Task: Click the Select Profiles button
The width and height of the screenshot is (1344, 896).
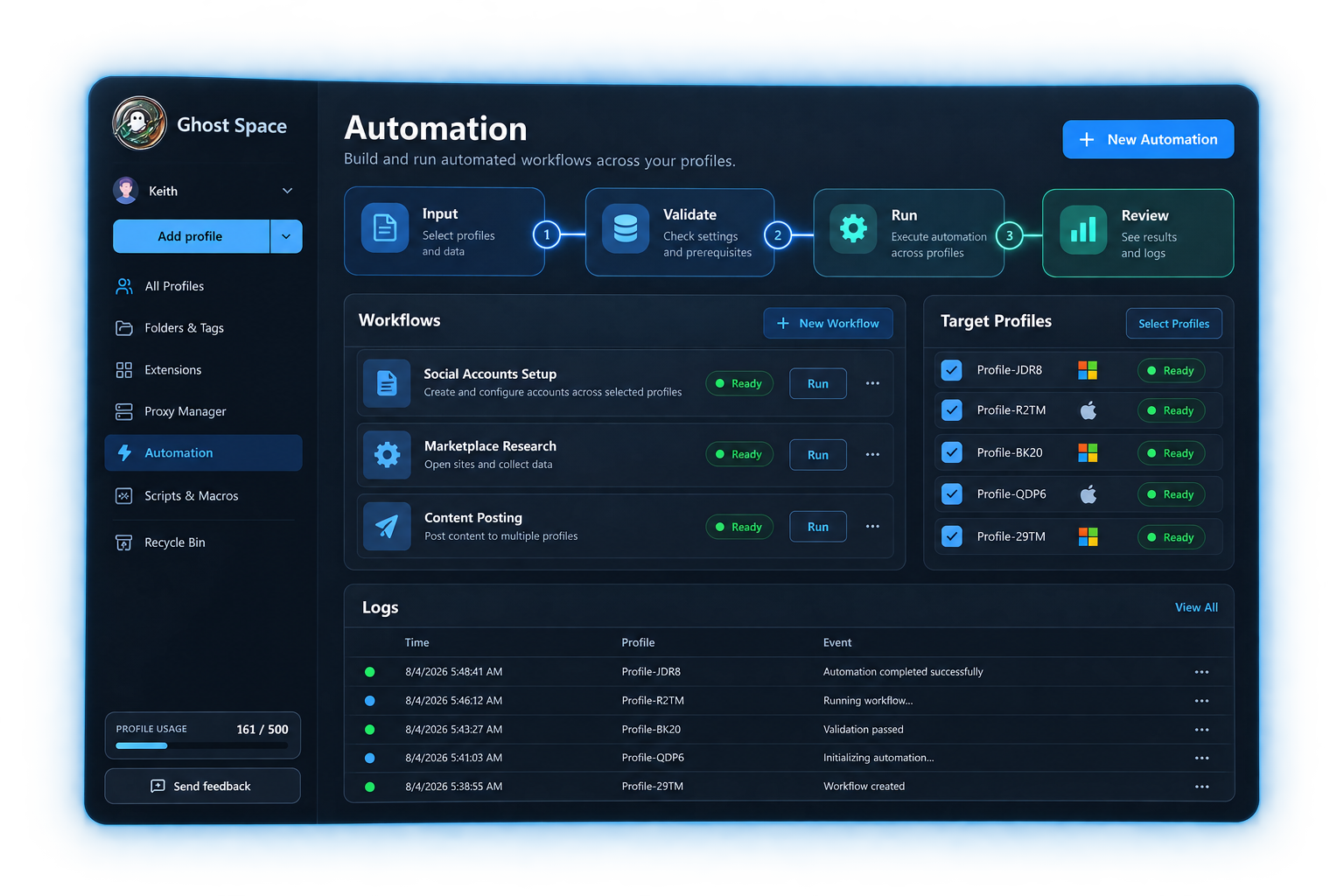Action: [1173, 324]
